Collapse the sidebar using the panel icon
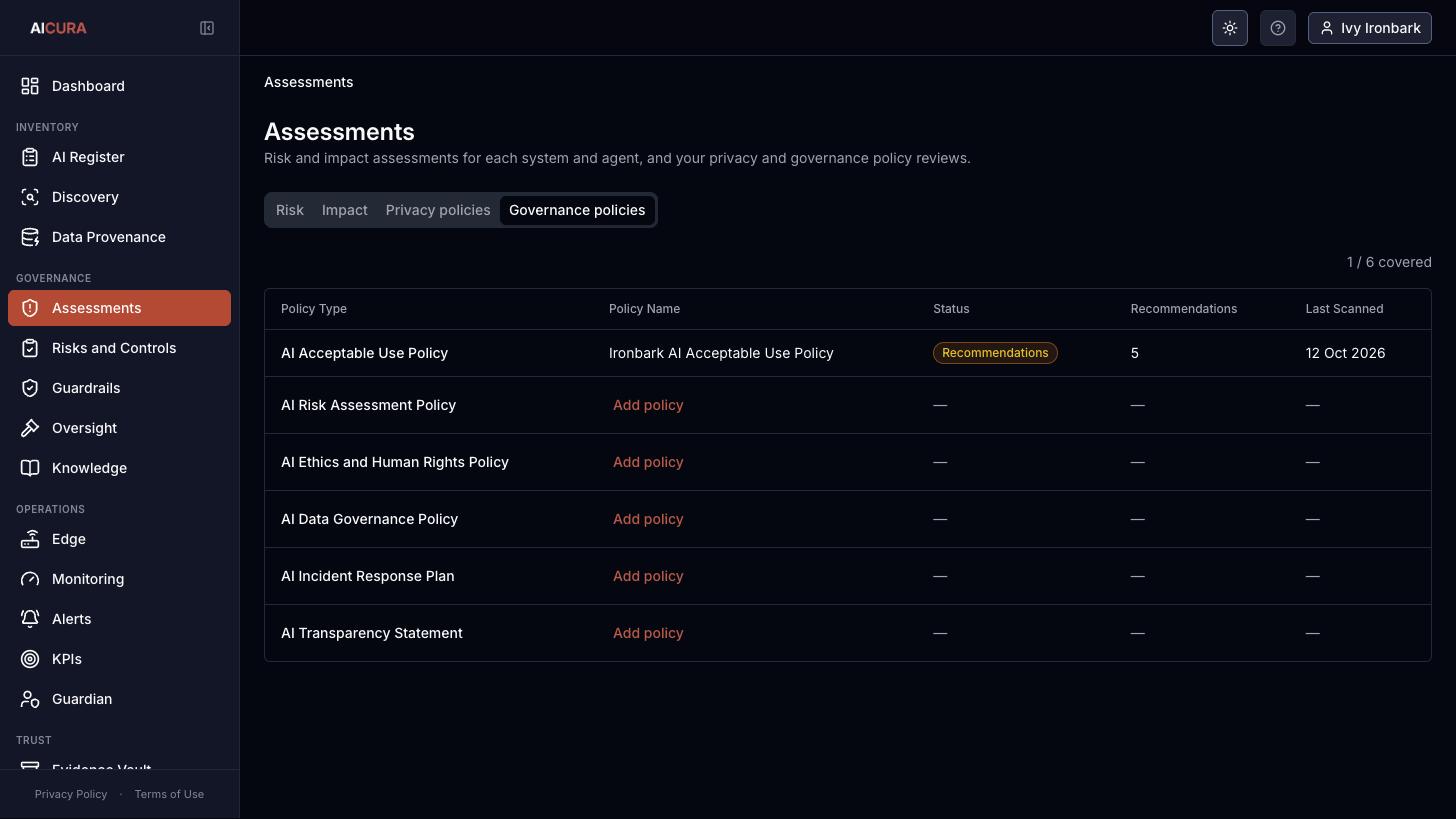Screen dimensions: 1456x819 (x=207, y=28)
